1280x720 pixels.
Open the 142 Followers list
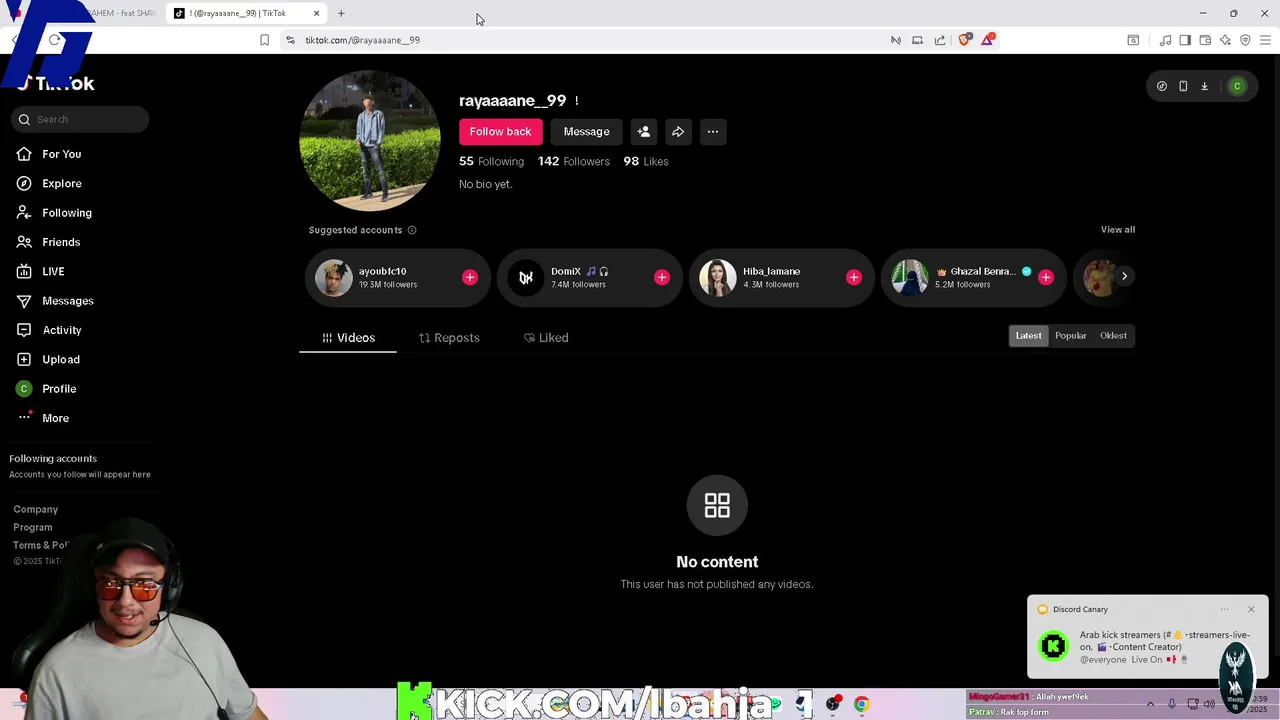point(573,161)
